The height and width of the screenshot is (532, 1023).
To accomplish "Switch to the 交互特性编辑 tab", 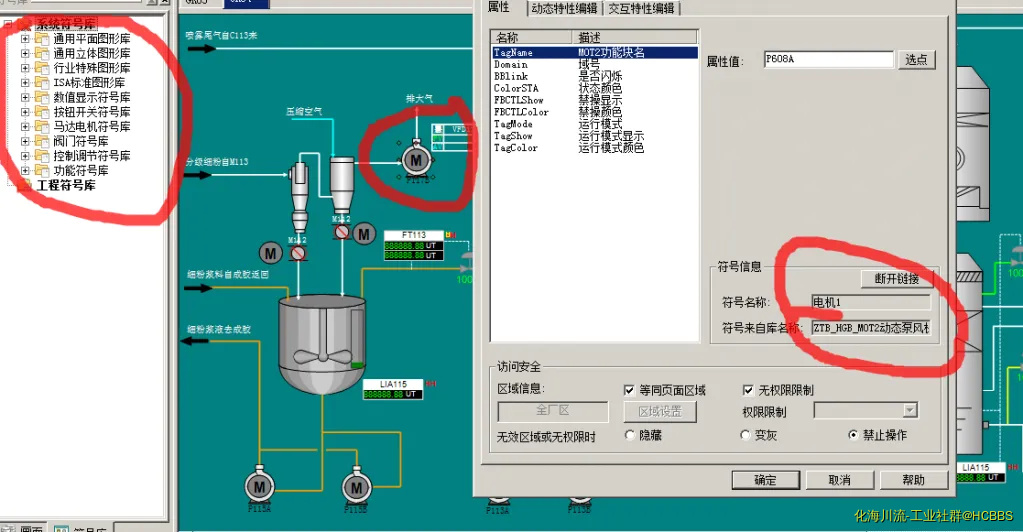I will pos(642,8).
